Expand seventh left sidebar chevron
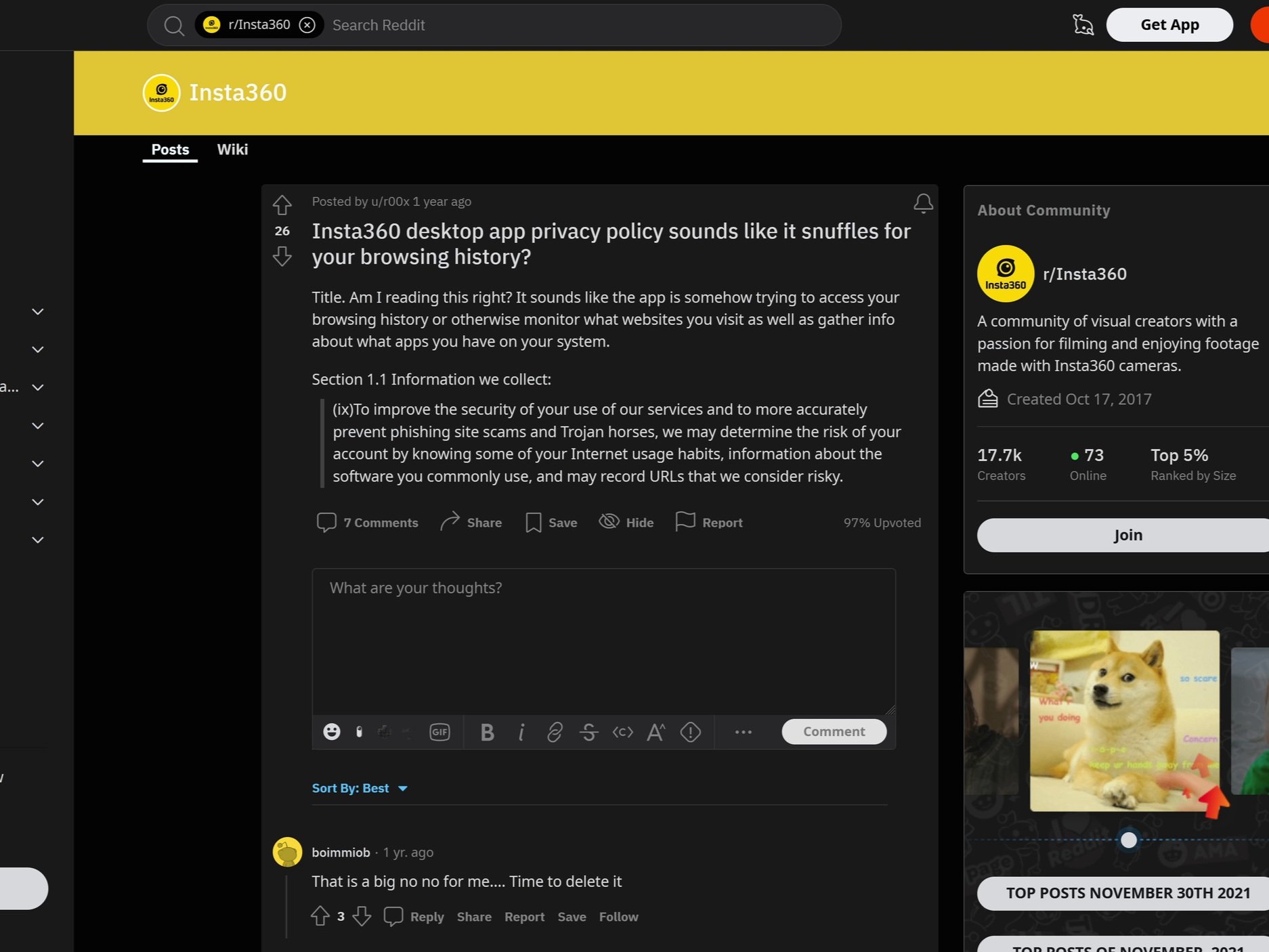This screenshot has width=1269, height=952. point(38,540)
